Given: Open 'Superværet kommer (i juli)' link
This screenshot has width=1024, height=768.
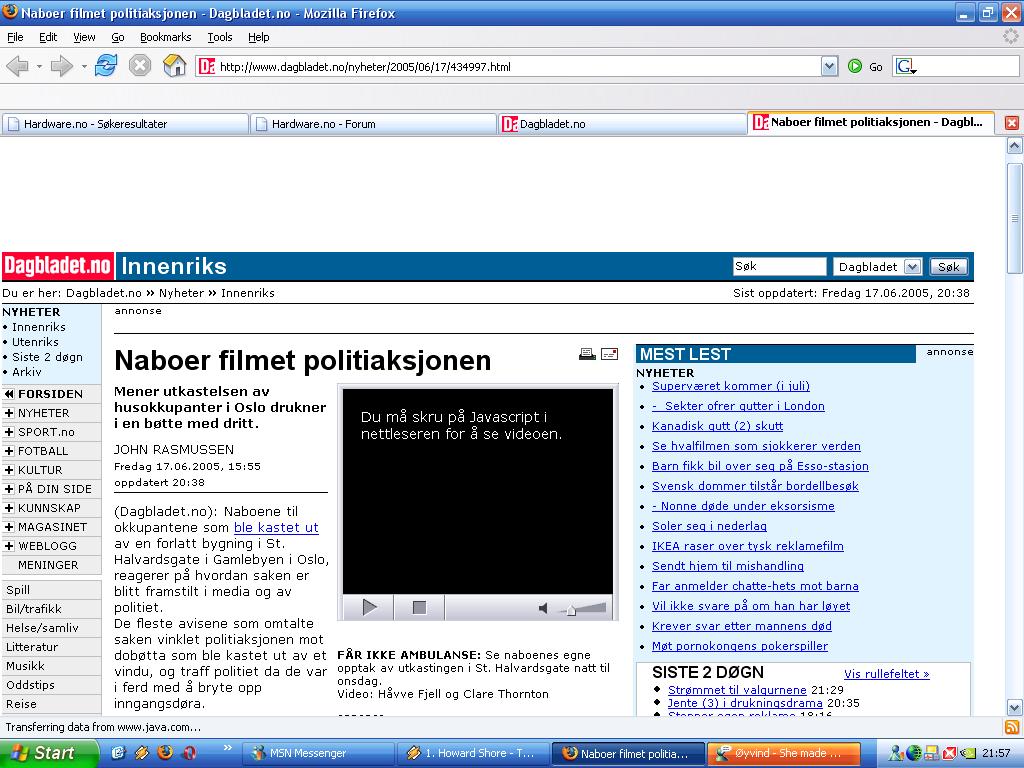Looking at the screenshot, I should coord(731,386).
